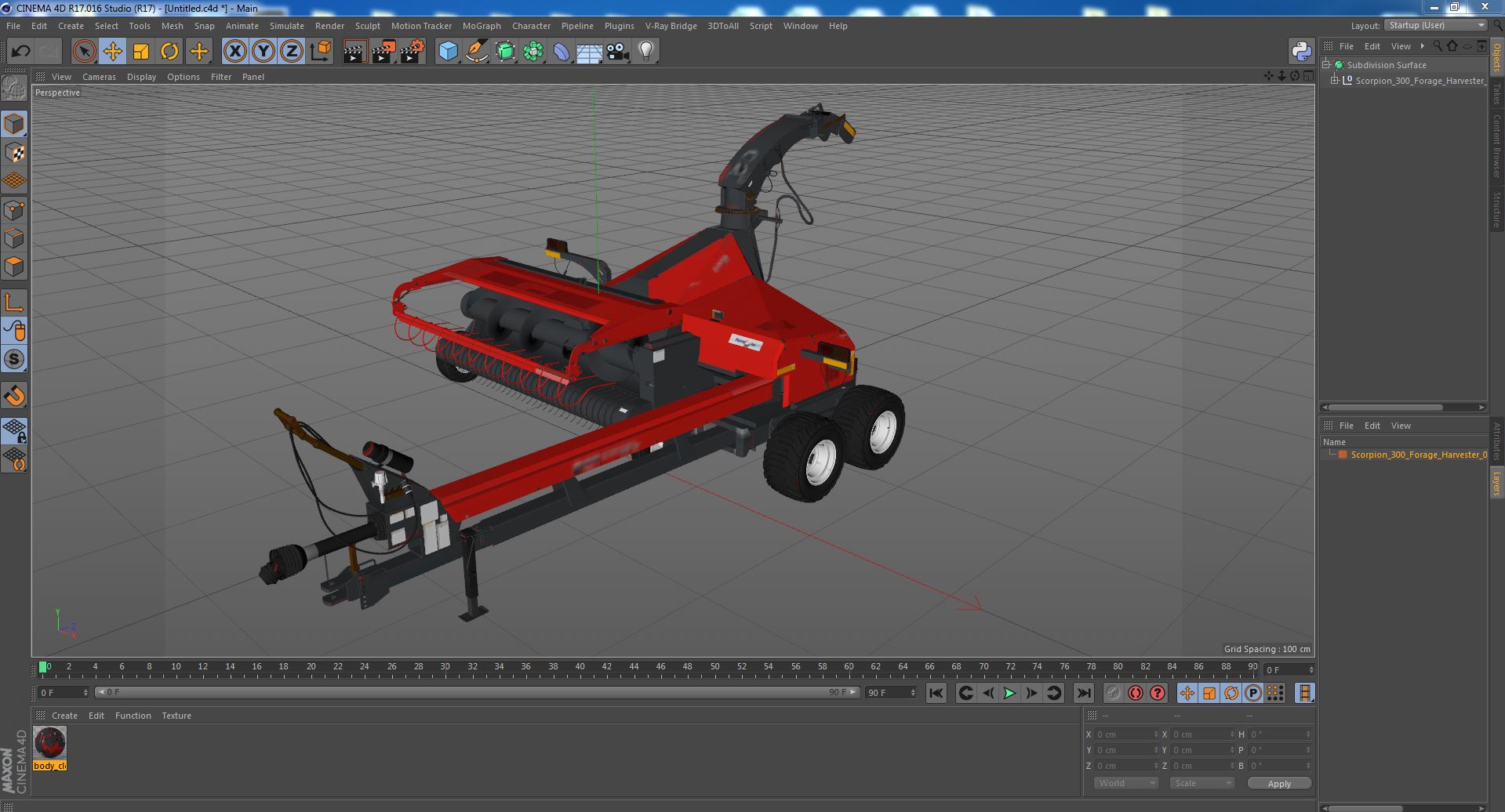This screenshot has height=812, width=1505.
Task: Add a Floor environment object
Action: coord(589,52)
